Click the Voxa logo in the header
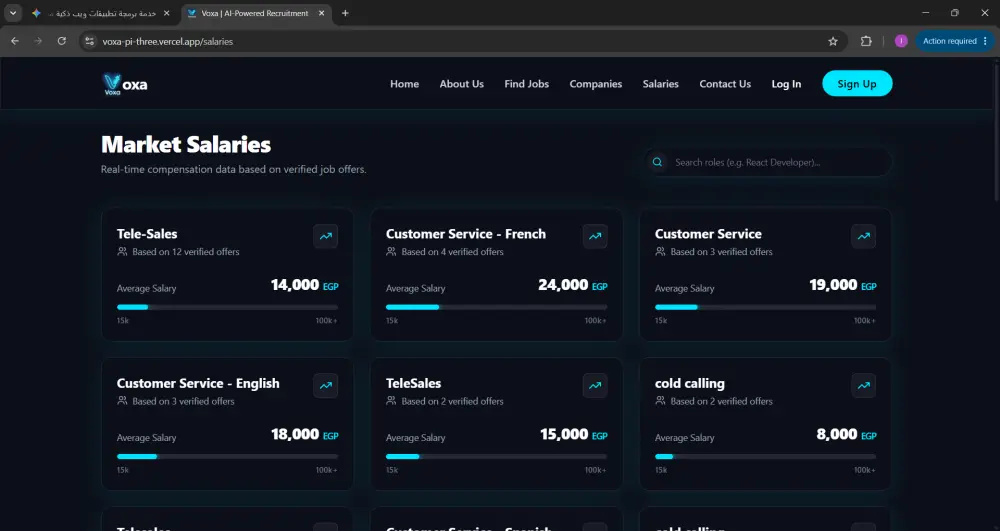The height and width of the screenshot is (531, 1000). [125, 84]
